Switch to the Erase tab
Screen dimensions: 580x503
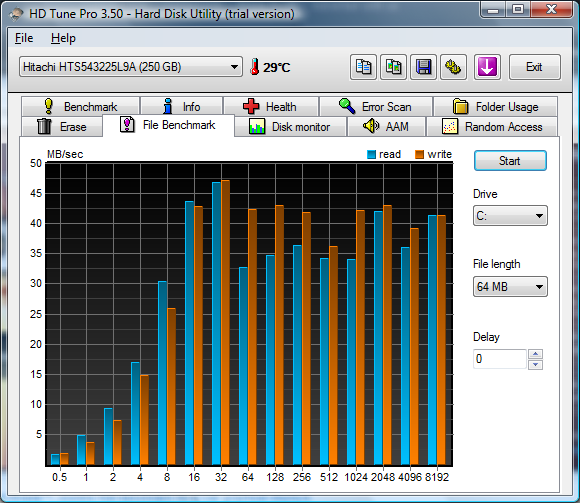(x=62, y=126)
